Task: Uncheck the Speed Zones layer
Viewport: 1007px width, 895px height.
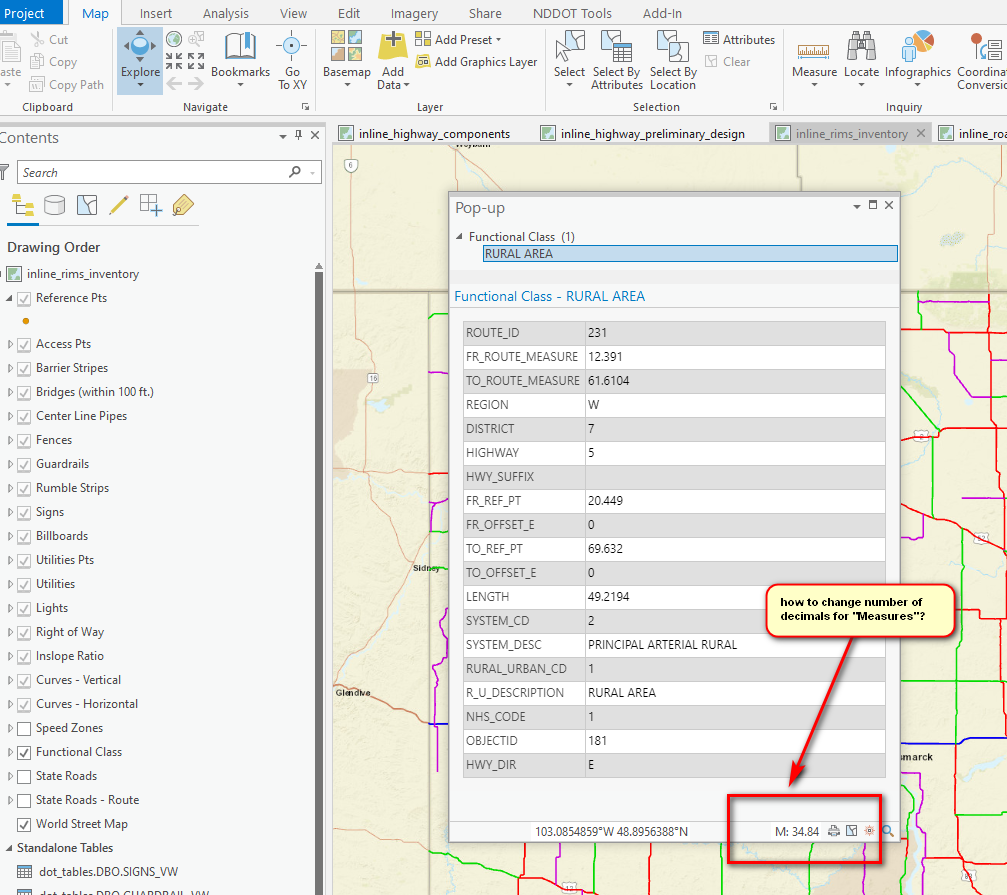Action: click(x=24, y=728)
